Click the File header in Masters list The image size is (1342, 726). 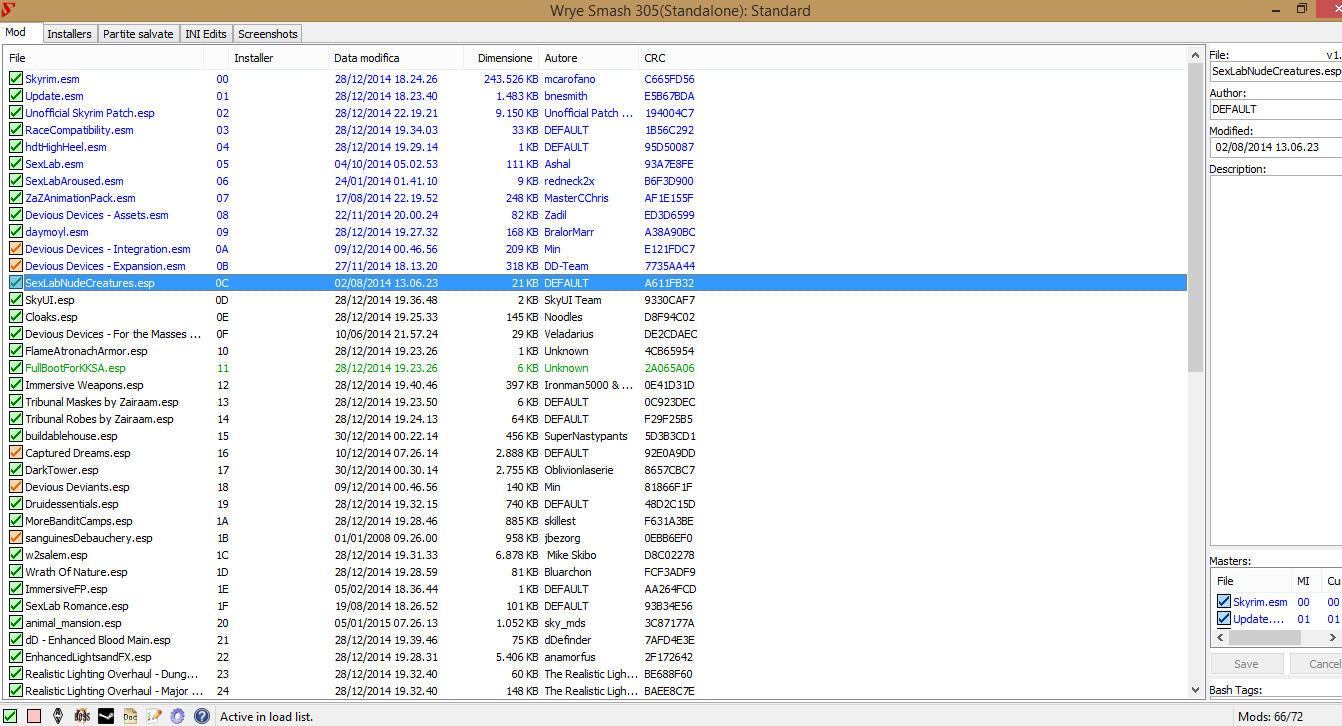pos(1252,581)
